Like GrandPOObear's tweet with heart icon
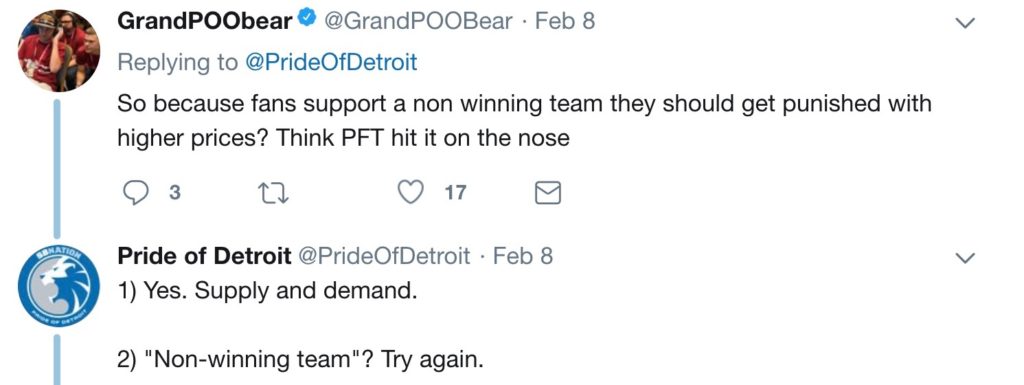The width and height of the screenshot is (1024, 385). [x=411, y=192]
